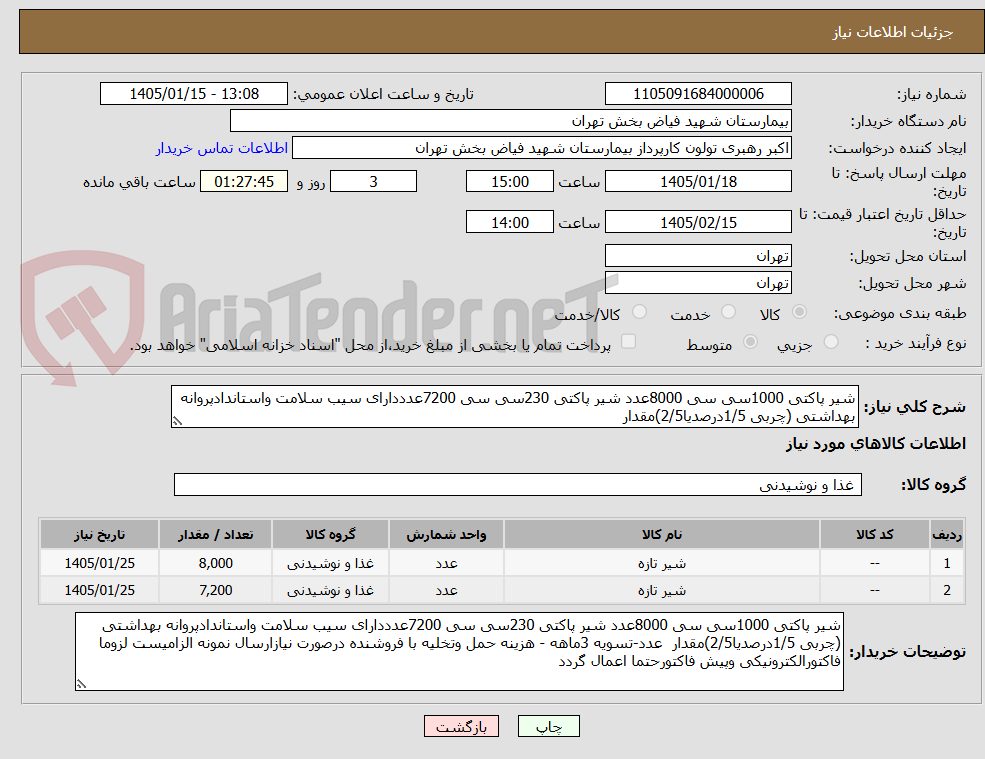Click the unit عدد in row 1

(x=446, y=563)
